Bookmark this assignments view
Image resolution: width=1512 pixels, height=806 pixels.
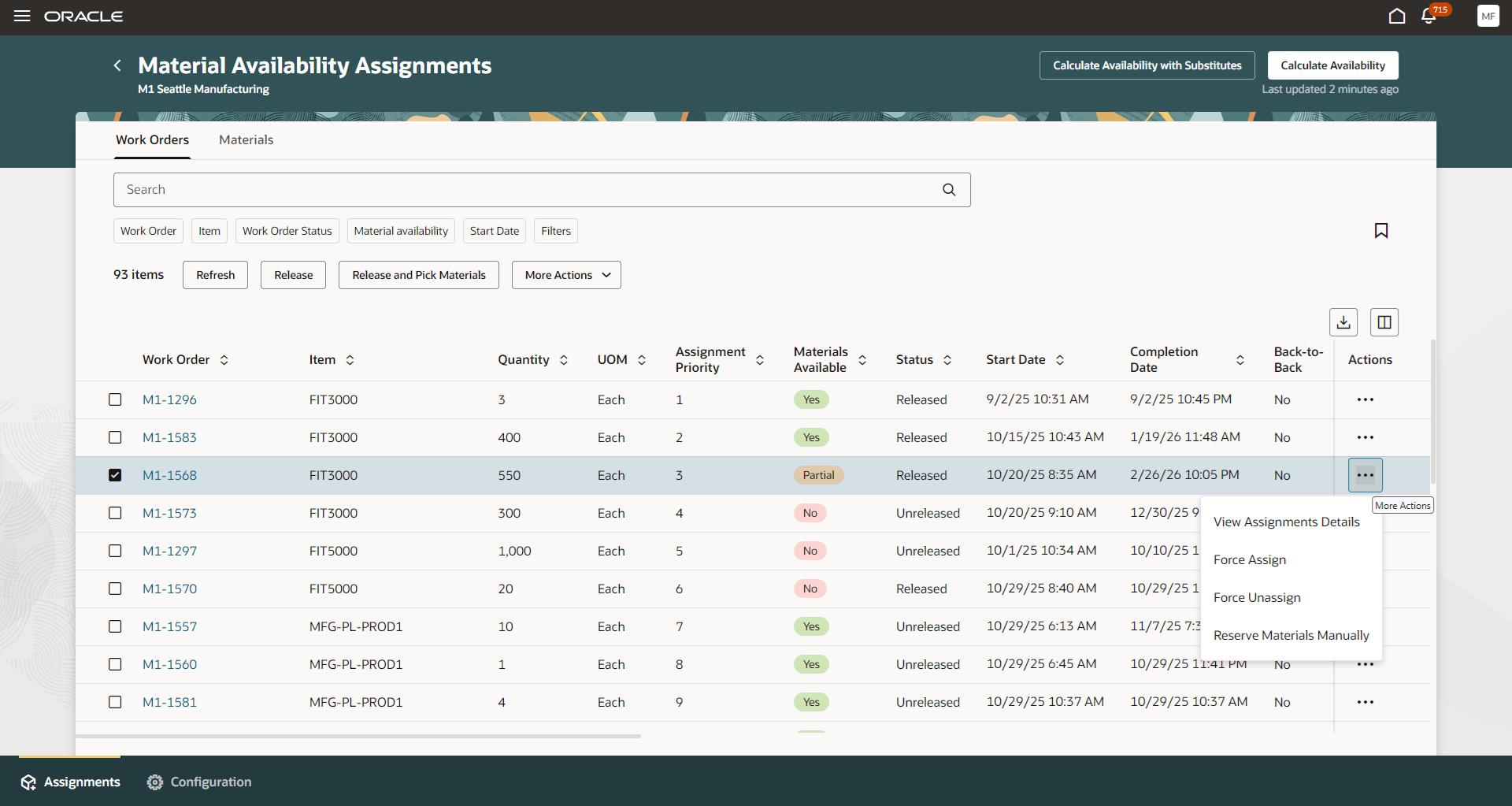click(1382, 230)
